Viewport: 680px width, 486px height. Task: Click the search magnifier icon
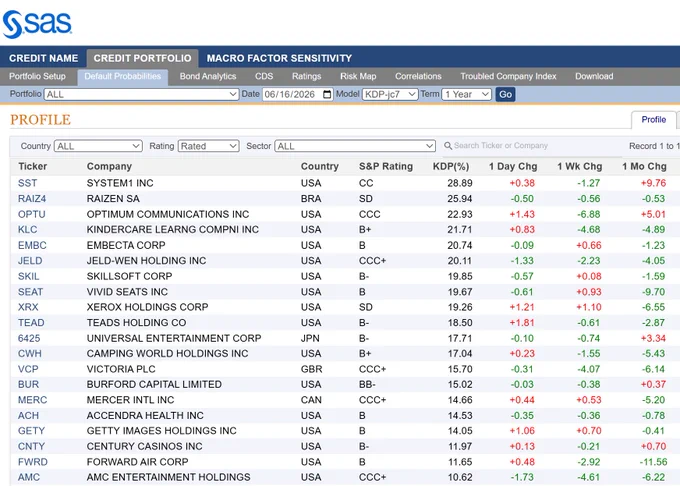tap(448, 146)
